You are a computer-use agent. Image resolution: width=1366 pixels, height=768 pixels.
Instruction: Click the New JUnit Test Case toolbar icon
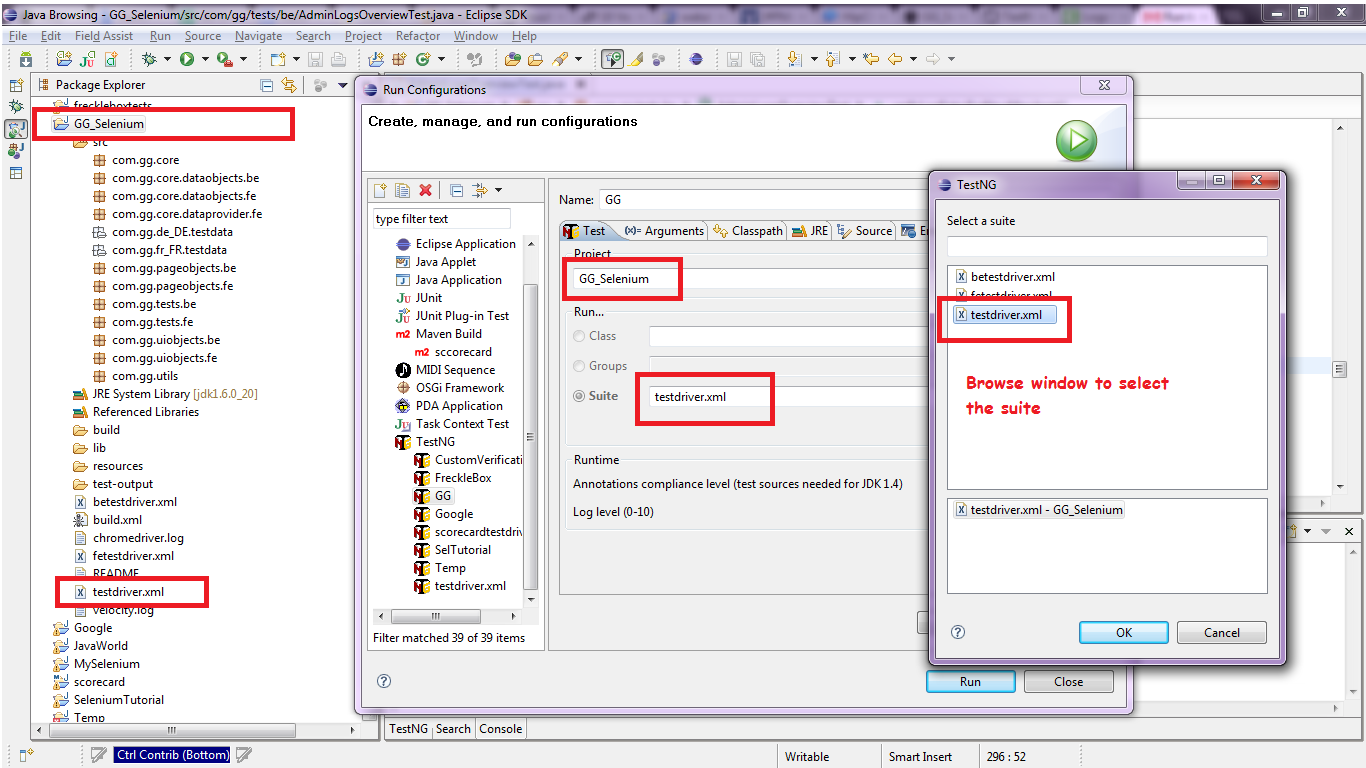[x=86, y=60]
